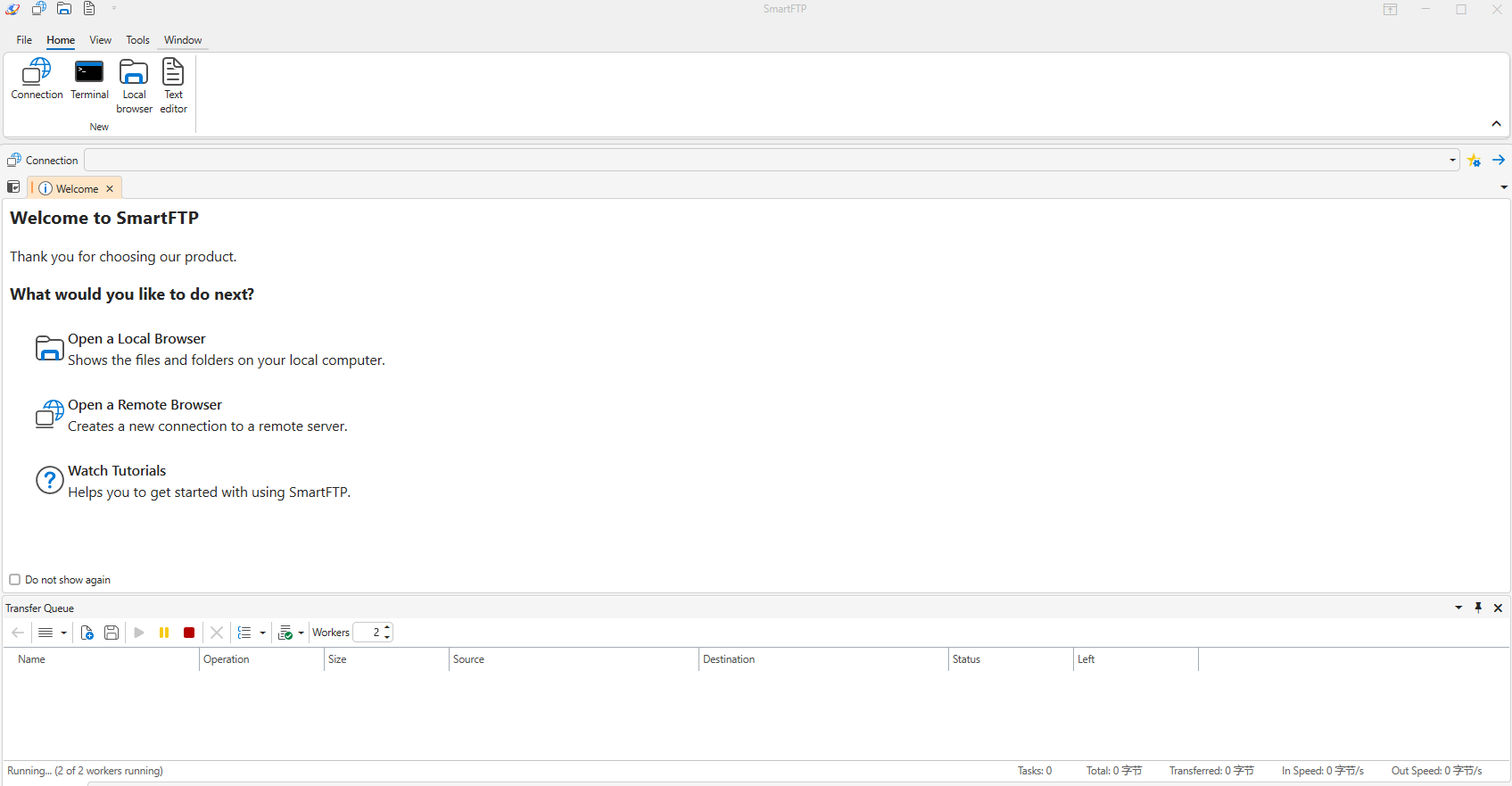
Task: Click the Open a Remote Browser link
Action: coord(145,405)
